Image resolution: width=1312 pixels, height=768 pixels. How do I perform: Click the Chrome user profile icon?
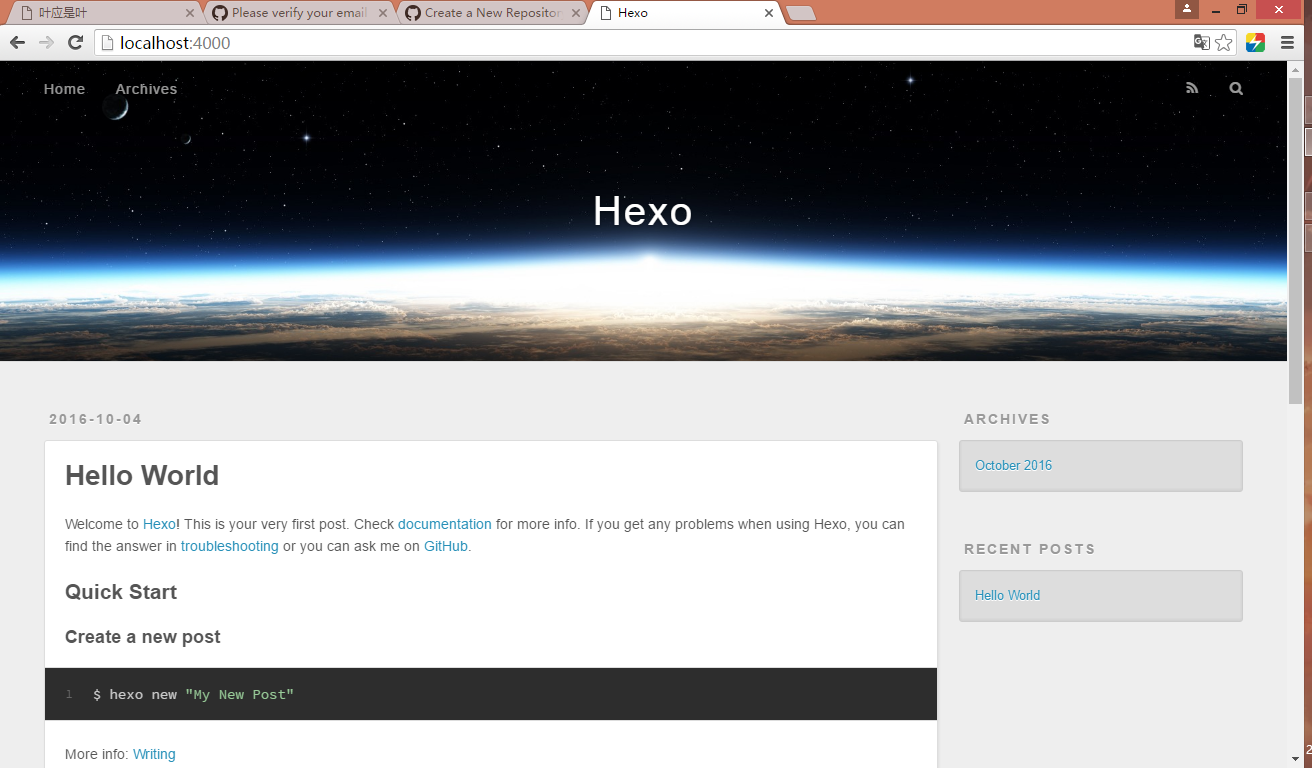pyautogui.click(x=1187, y=9)
